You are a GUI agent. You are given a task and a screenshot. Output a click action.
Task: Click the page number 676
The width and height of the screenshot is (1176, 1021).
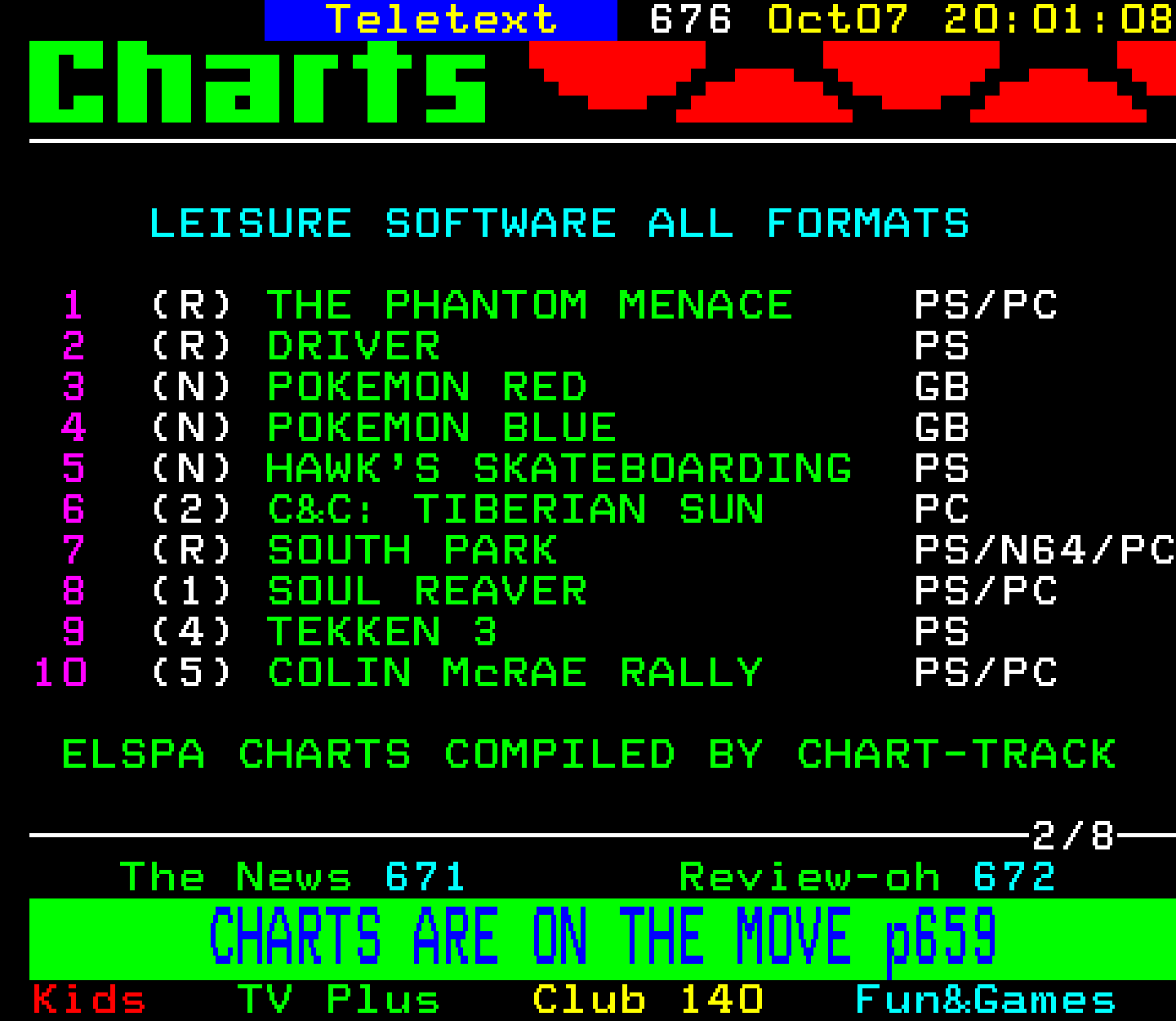coord(690,20)
